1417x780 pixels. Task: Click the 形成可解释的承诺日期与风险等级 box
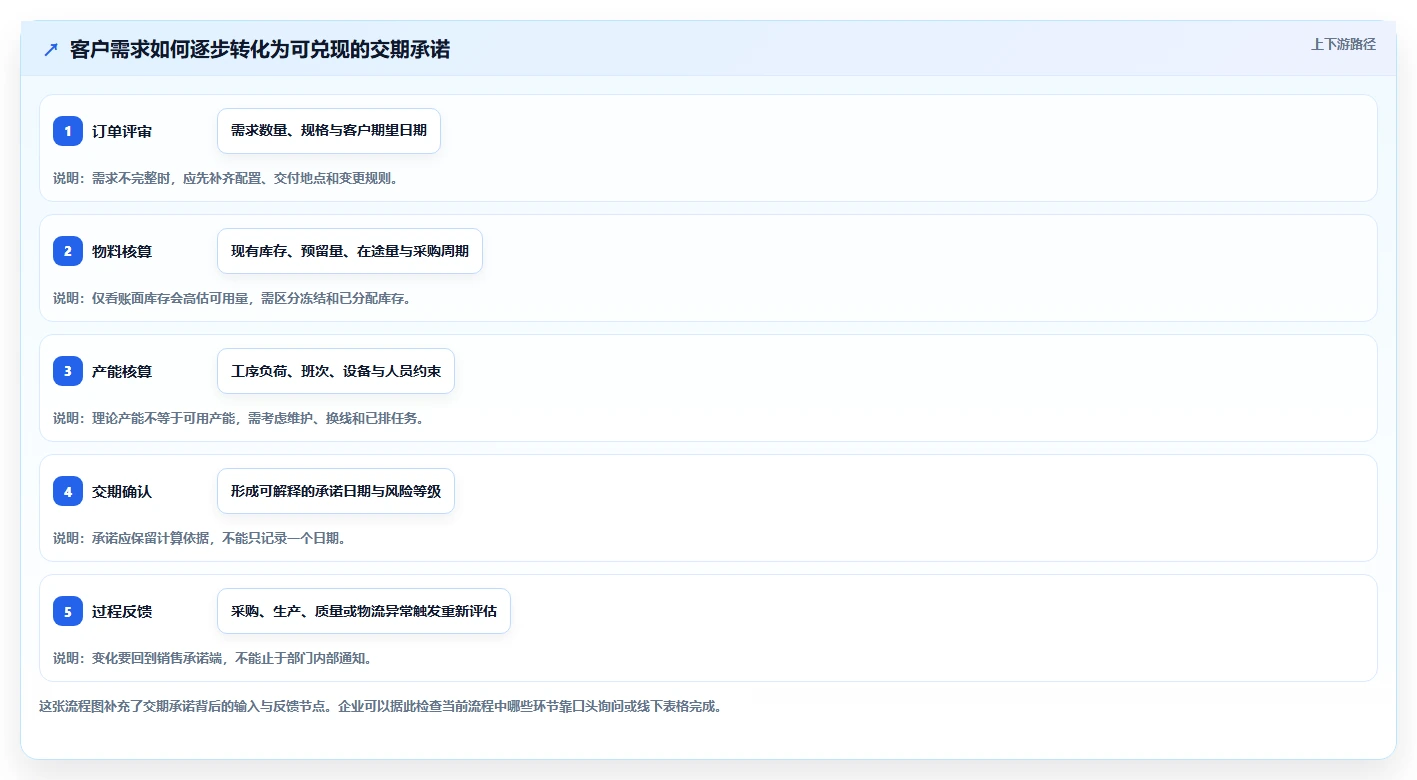click(336, 491)
